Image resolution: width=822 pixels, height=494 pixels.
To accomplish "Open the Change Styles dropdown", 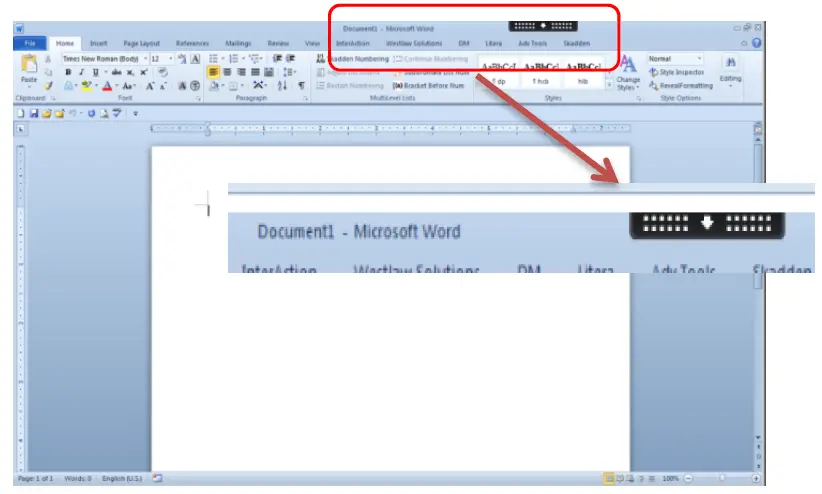I will click(x=628, y=73).
